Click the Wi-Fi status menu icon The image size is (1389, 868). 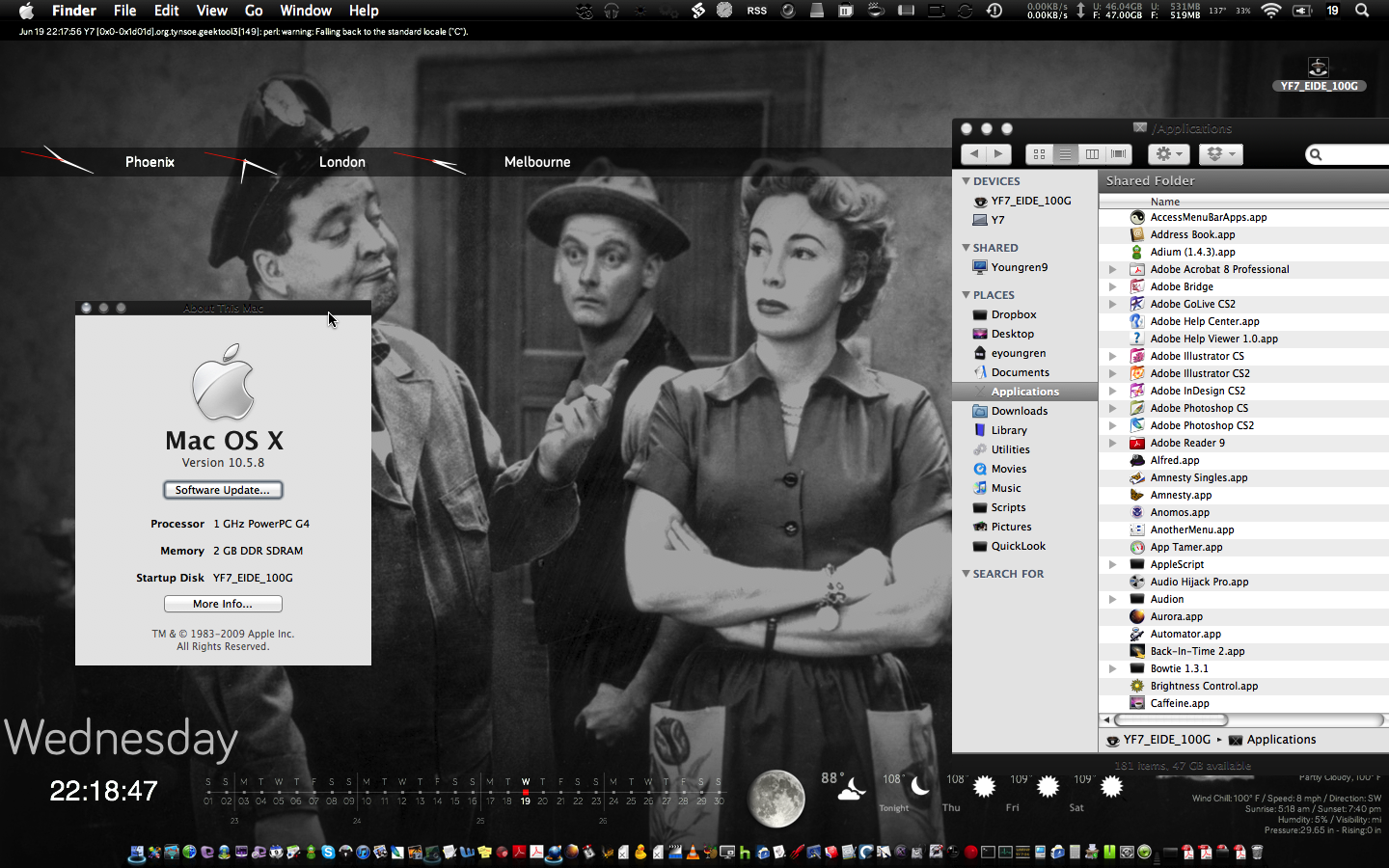click(x=1271, y=11)
